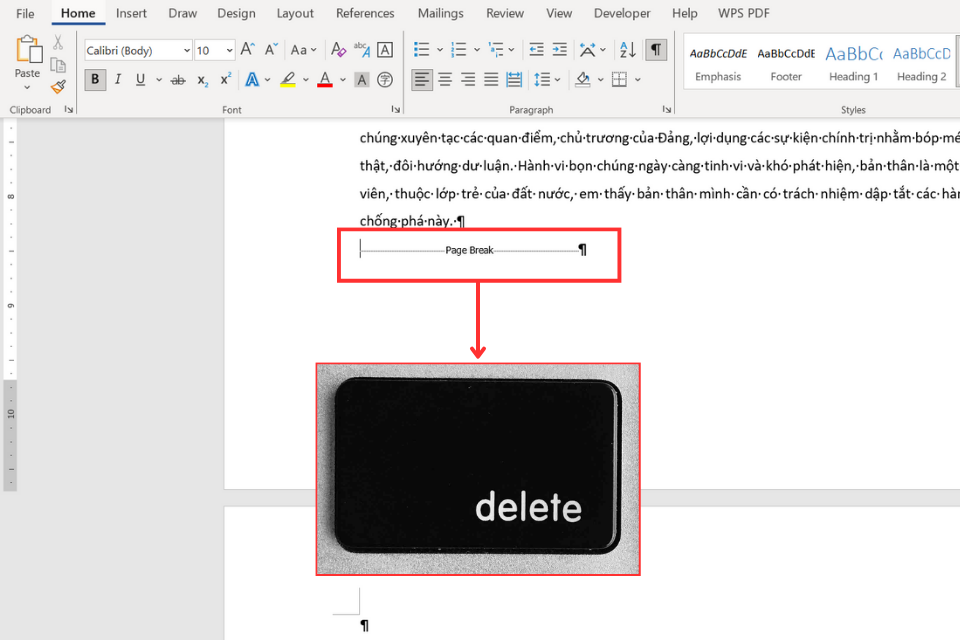
Task: Center-align the paragraph
Action: tap(445, 80)
